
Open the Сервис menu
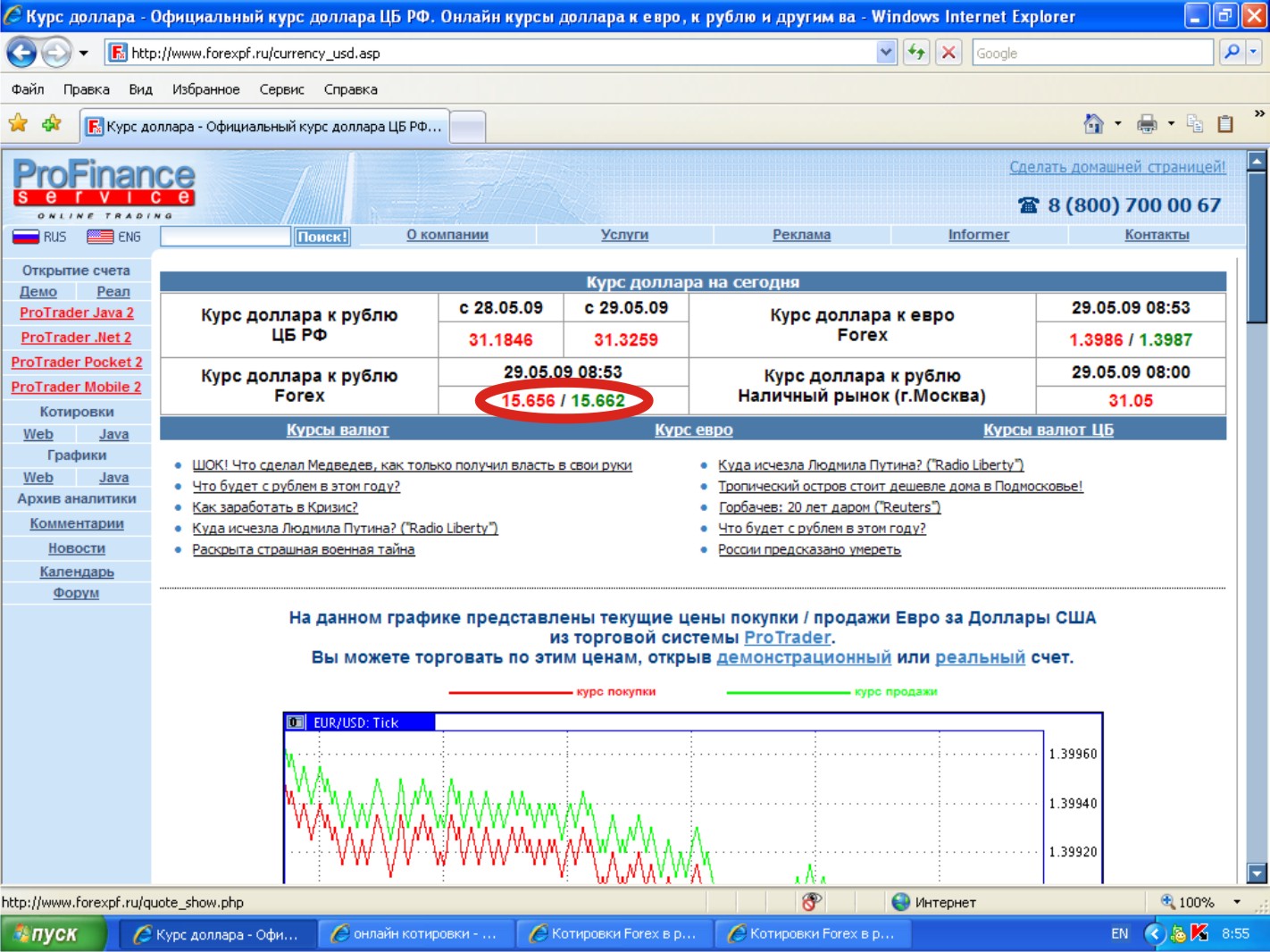[x=281, y=89]
